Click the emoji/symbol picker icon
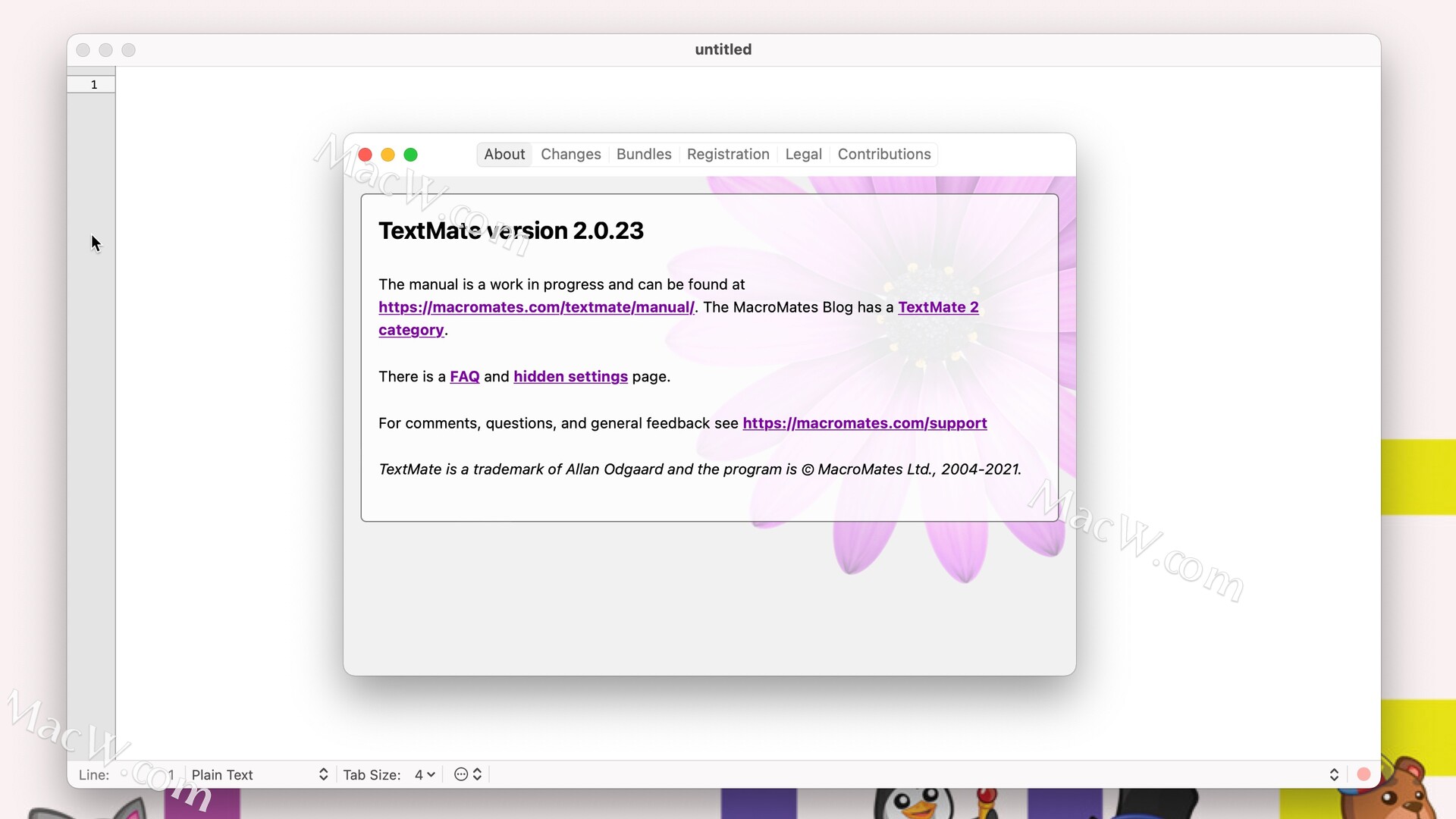Screen dimensions: 1456x819 461,774
